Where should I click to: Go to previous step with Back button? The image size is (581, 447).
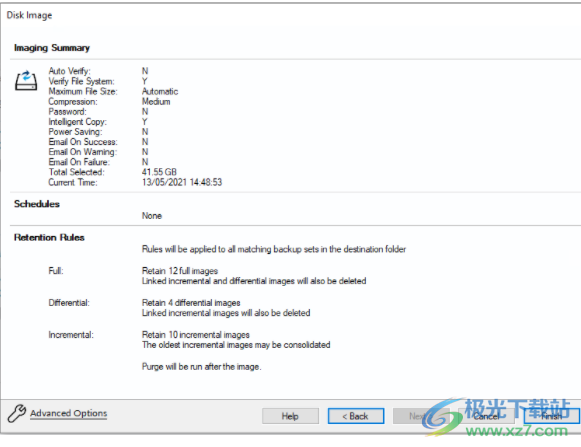coord(356,416)
